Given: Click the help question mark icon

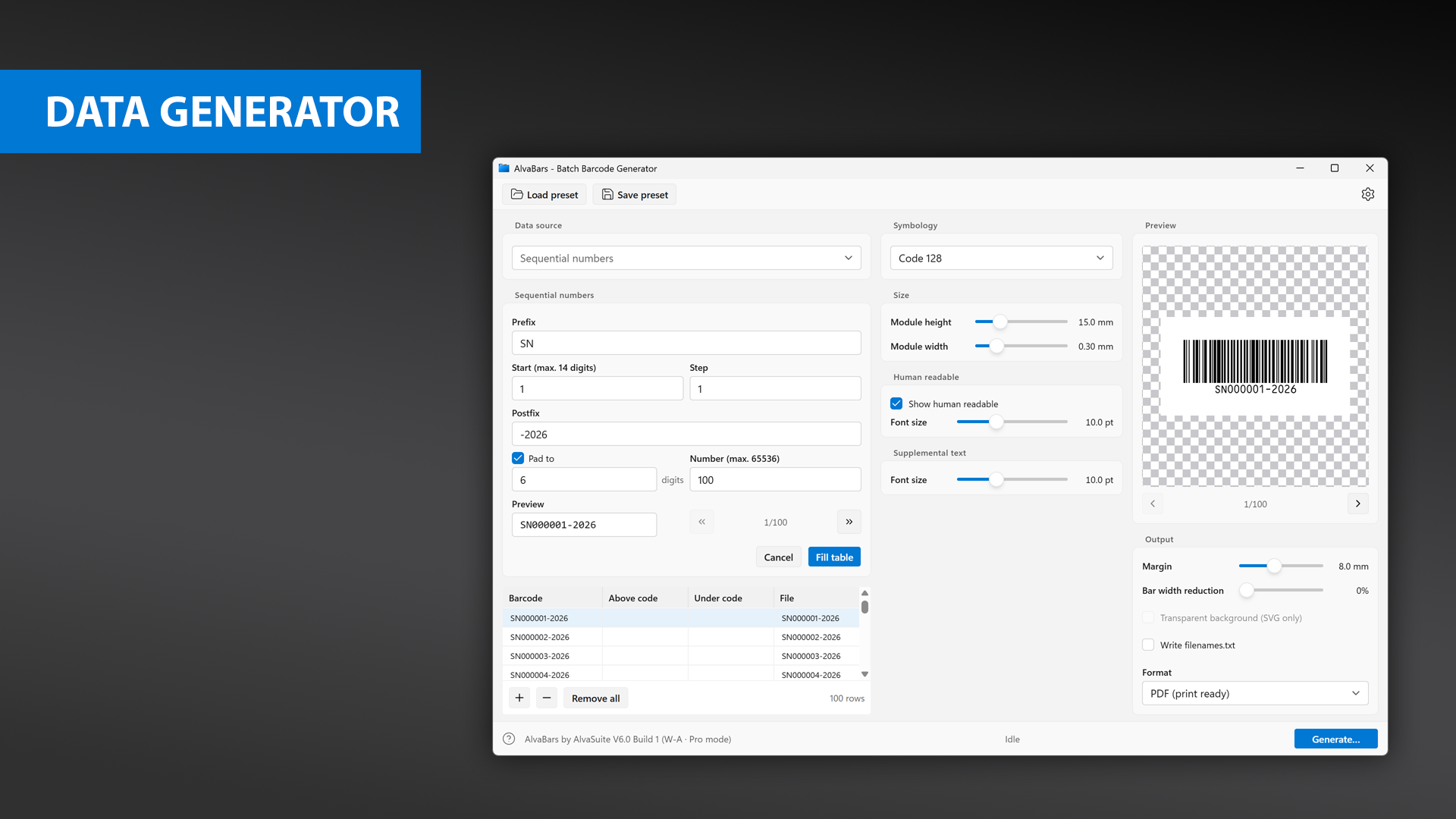Looking at the screenshot, I should pos(509,739).
